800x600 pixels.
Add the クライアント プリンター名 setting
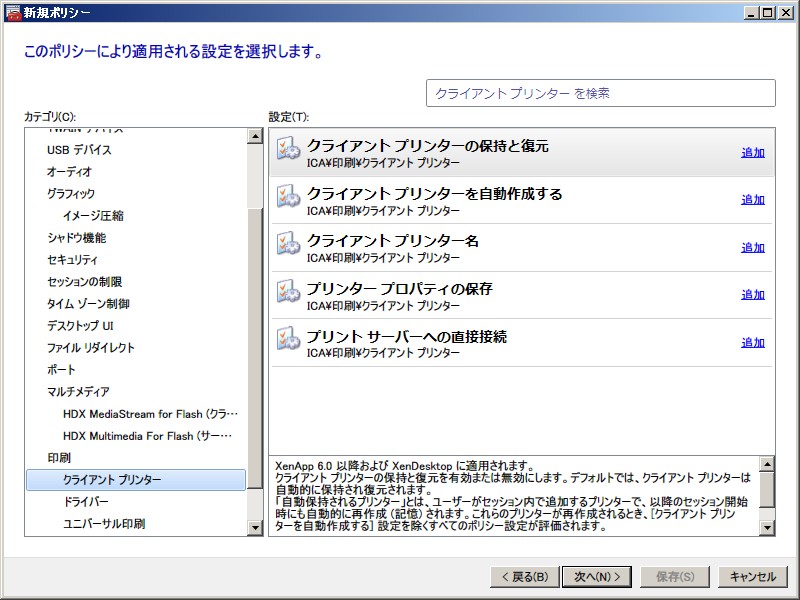tap(752, 248)
